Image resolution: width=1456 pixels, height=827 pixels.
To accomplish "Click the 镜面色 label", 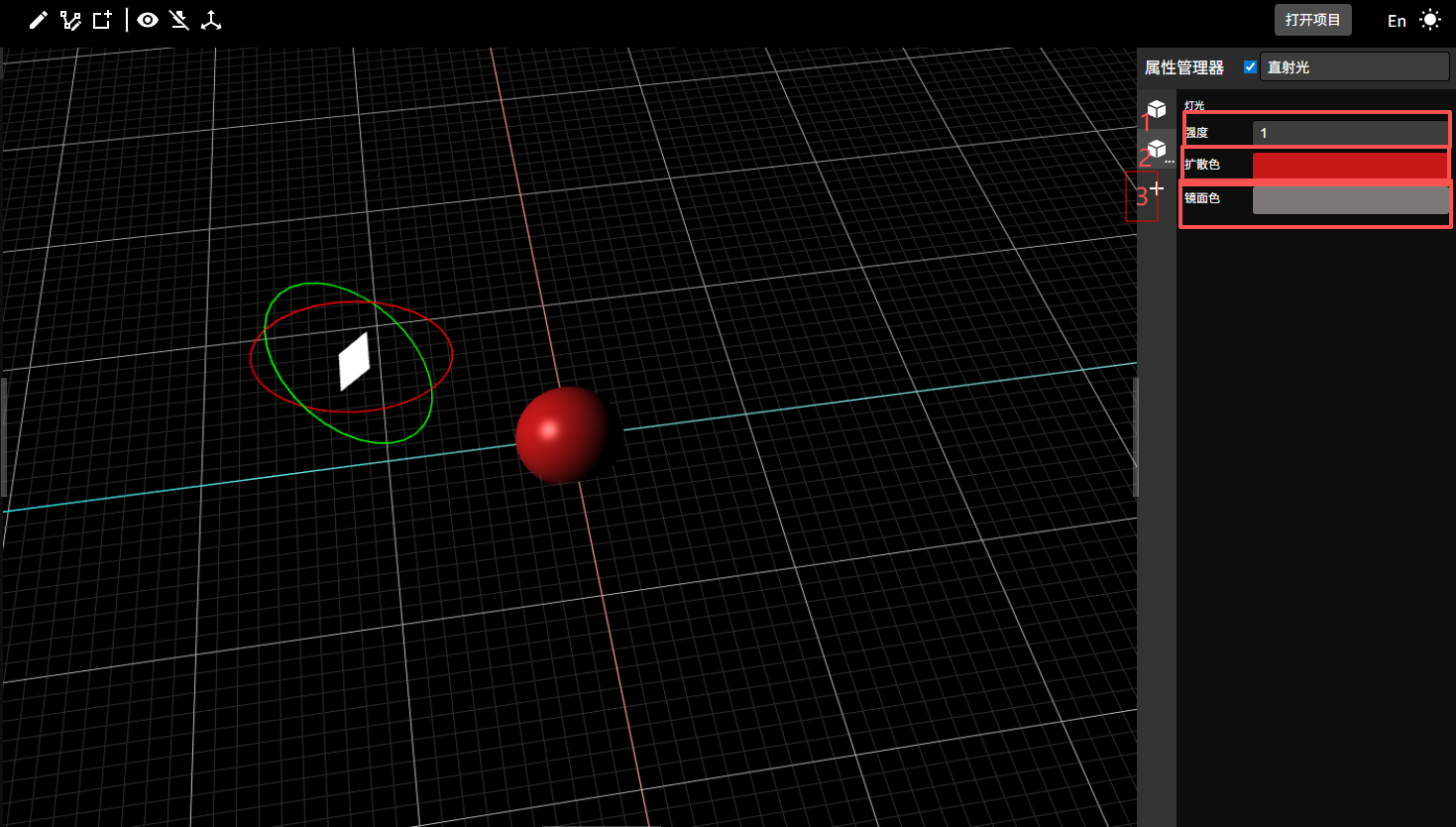I will coord(1202,198).
